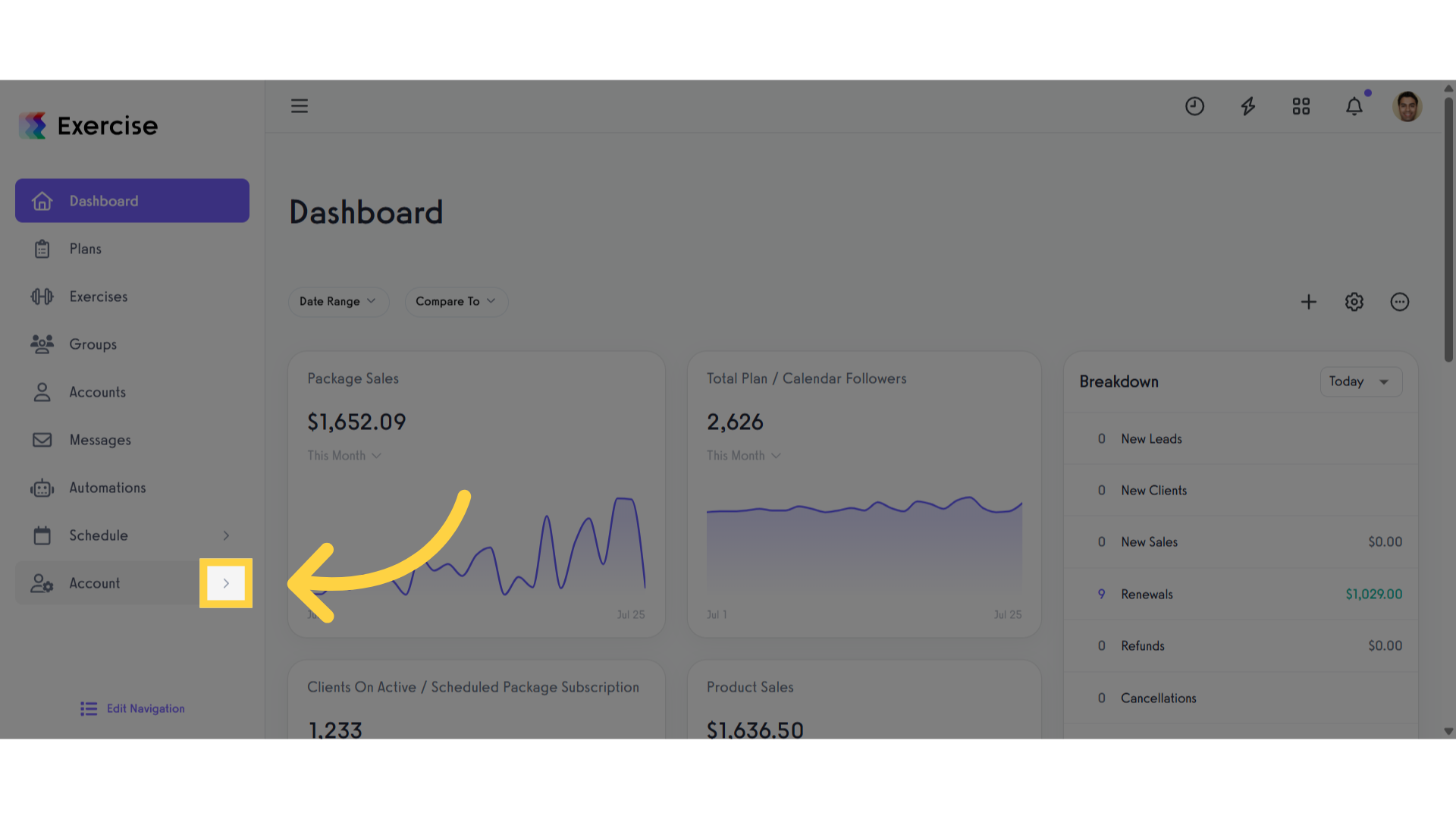Click the vertical page scrollbar

click(1448, 230)
